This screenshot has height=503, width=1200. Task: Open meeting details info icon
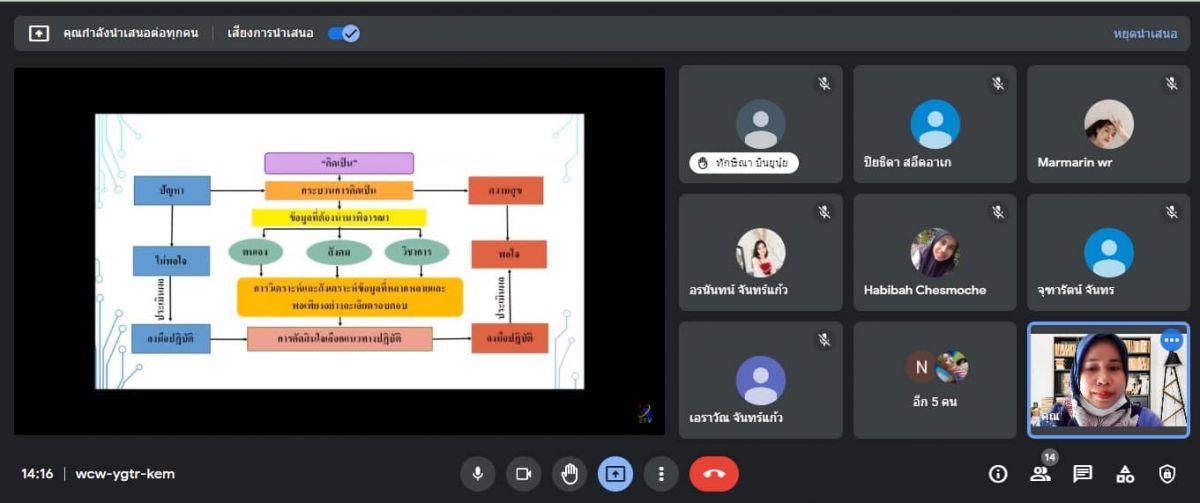point(998,474)
